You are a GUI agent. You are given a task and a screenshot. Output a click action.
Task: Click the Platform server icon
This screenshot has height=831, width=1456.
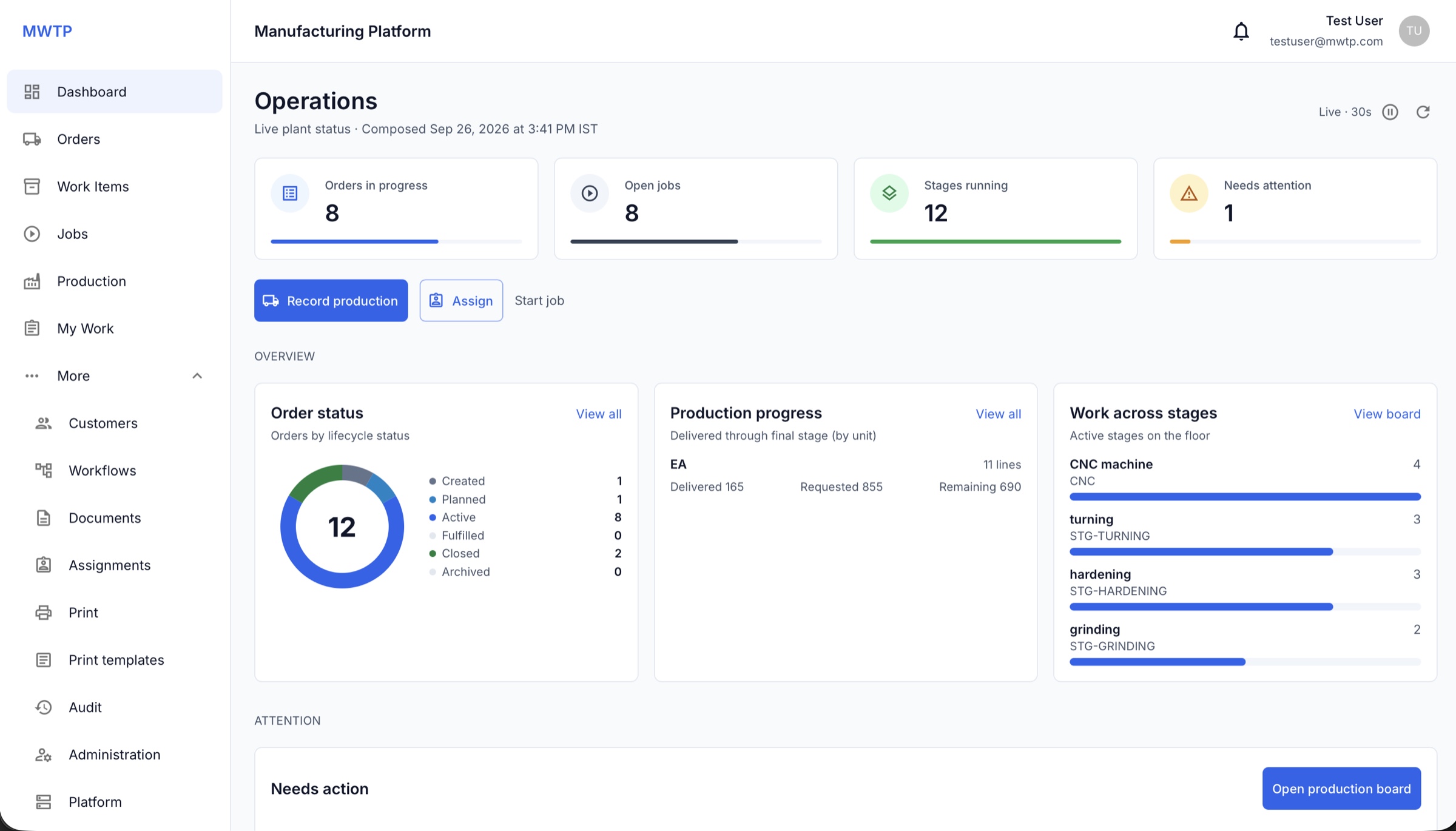(x=43, y=802)
